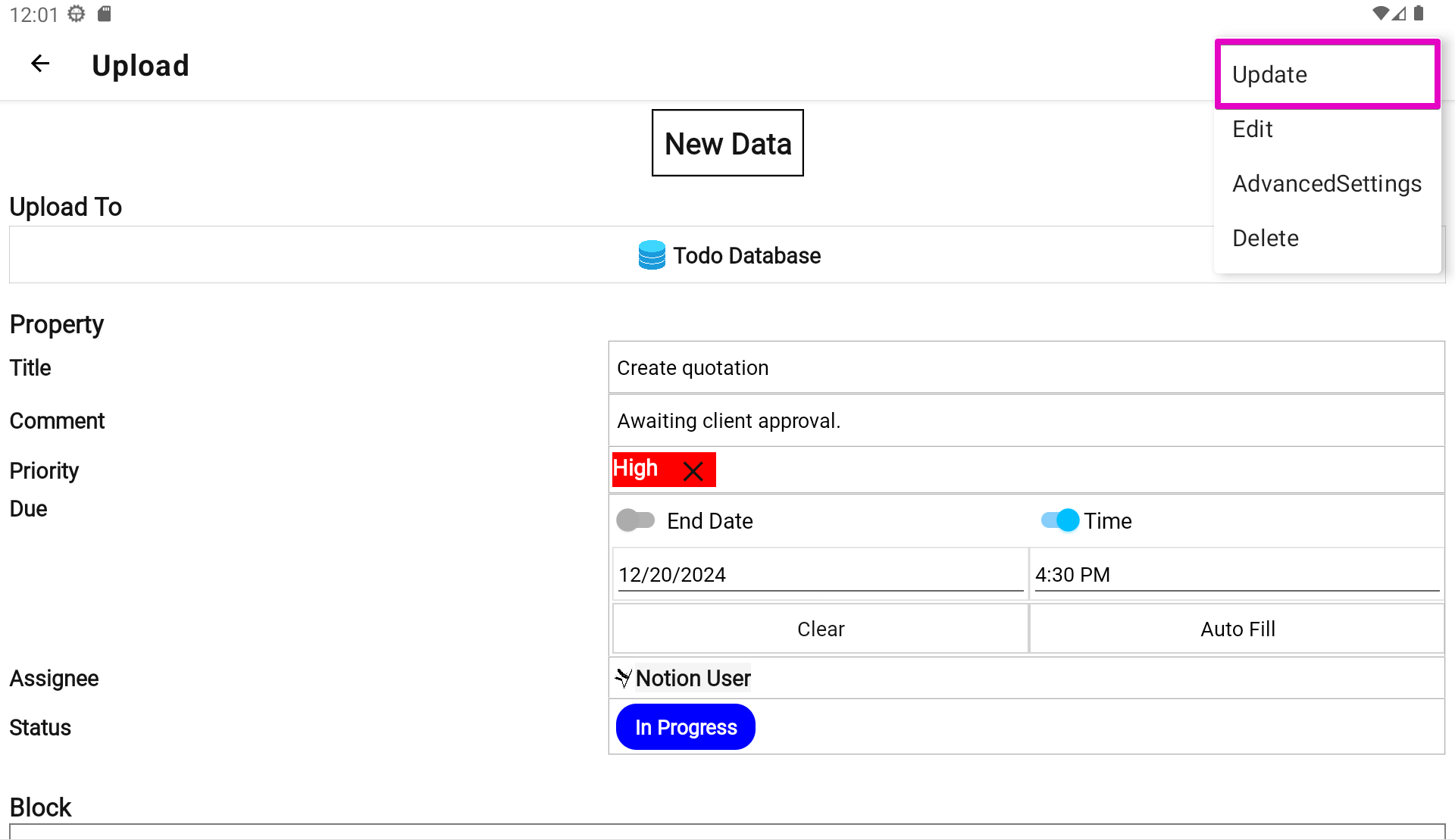
Task: Click the Title field Create quotation
Action: (x=1026, y=368)
